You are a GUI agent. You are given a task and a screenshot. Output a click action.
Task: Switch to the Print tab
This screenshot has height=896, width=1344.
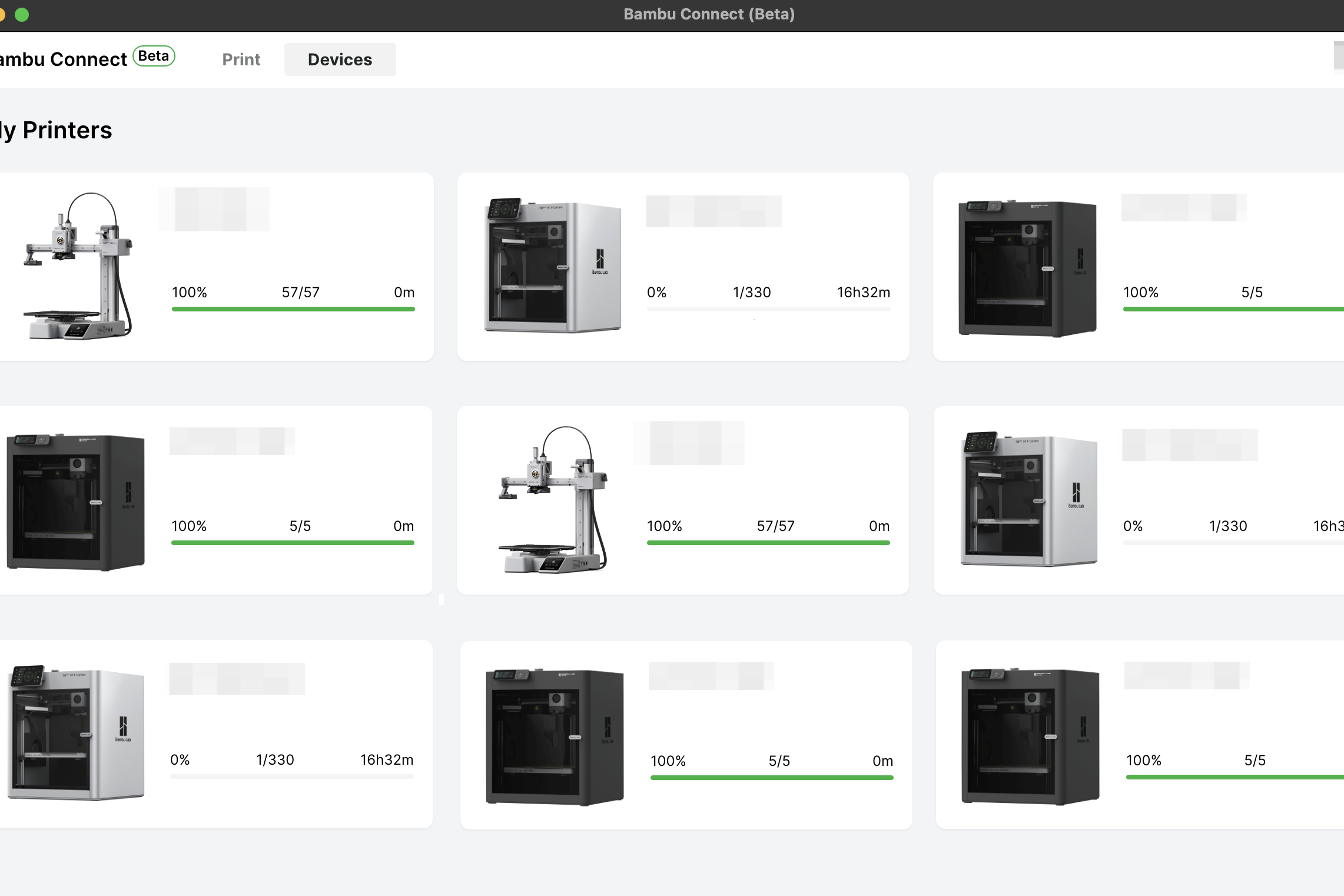tap(241, 59)
